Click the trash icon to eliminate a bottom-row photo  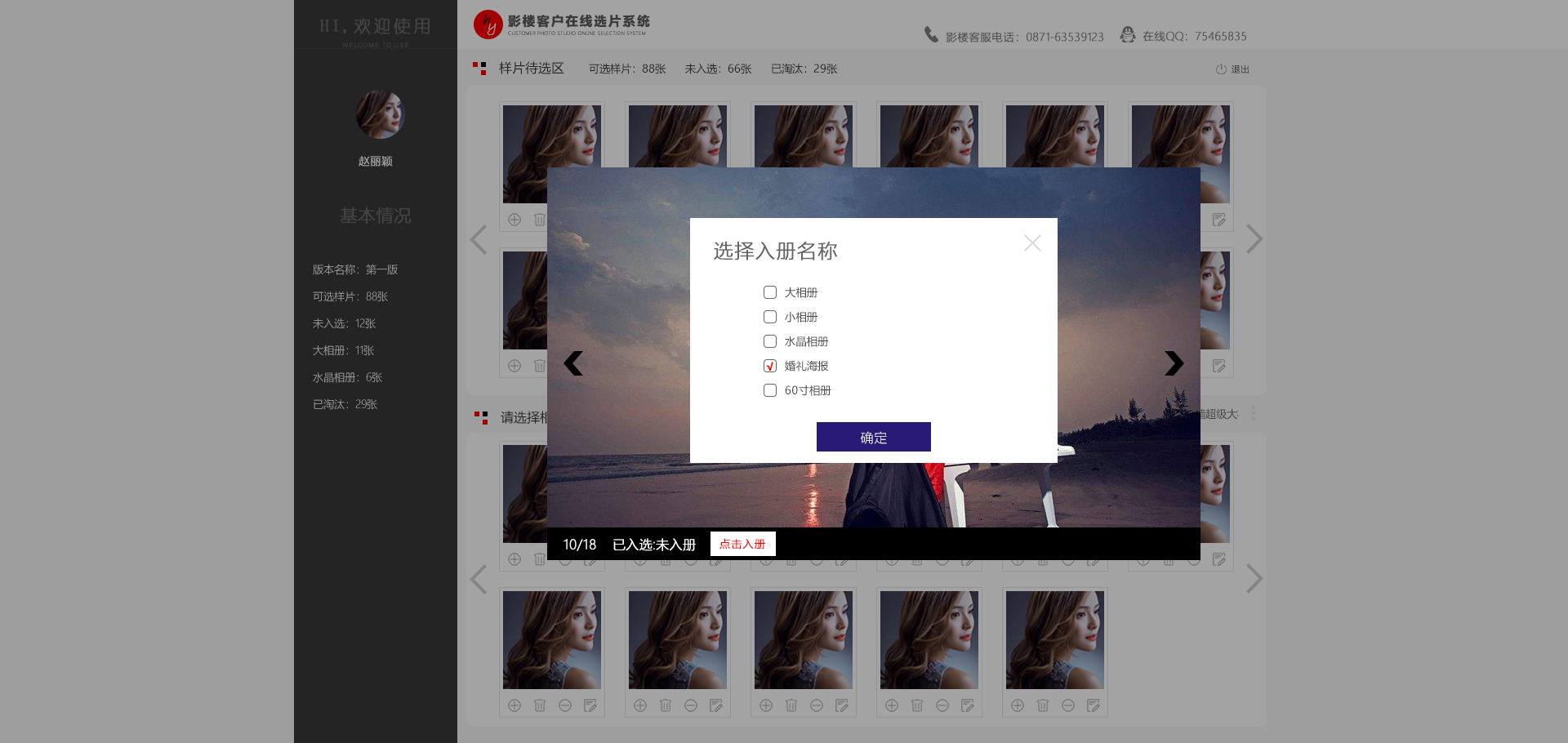point(540,705)
